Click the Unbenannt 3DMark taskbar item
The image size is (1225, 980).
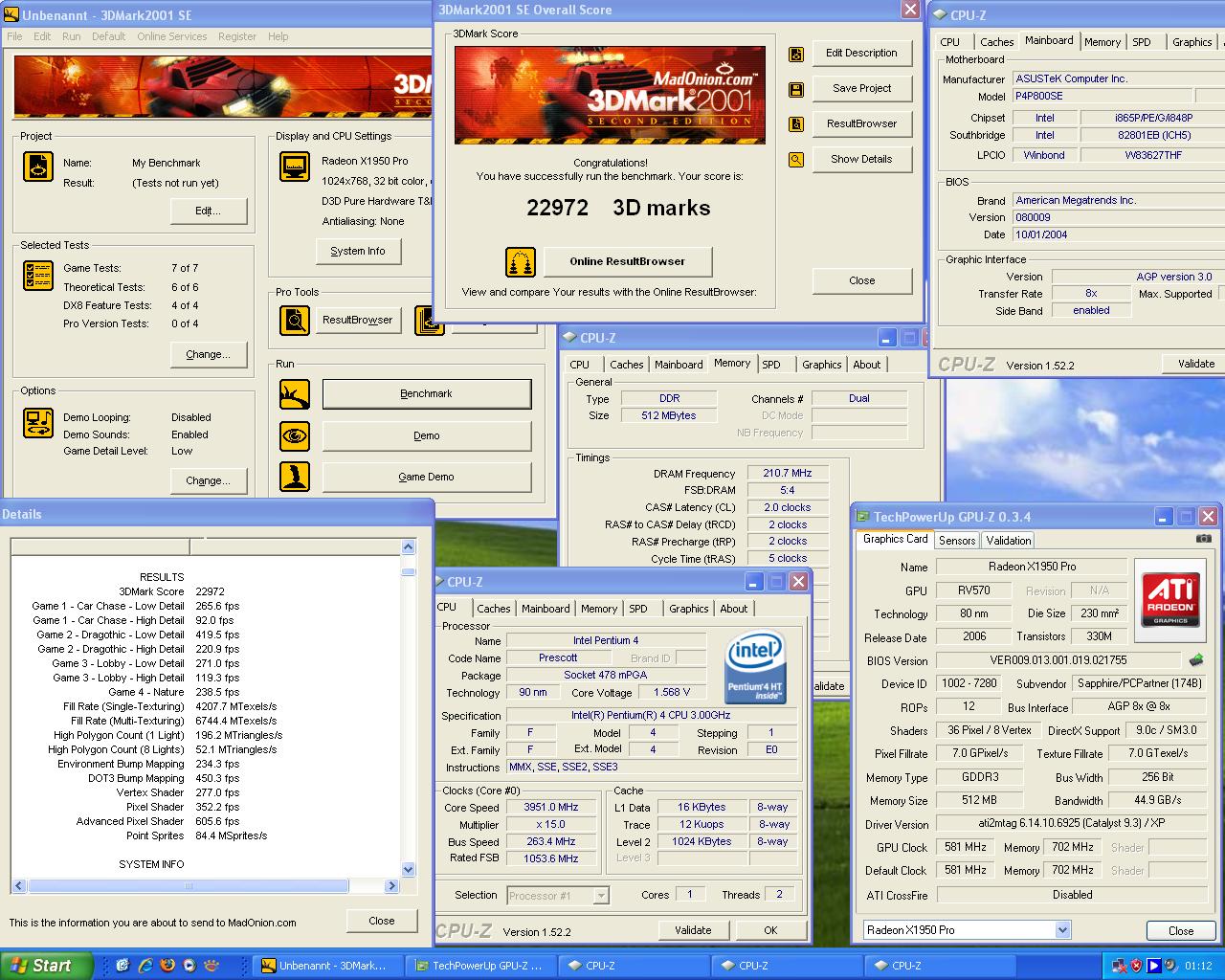coord(326,966)
